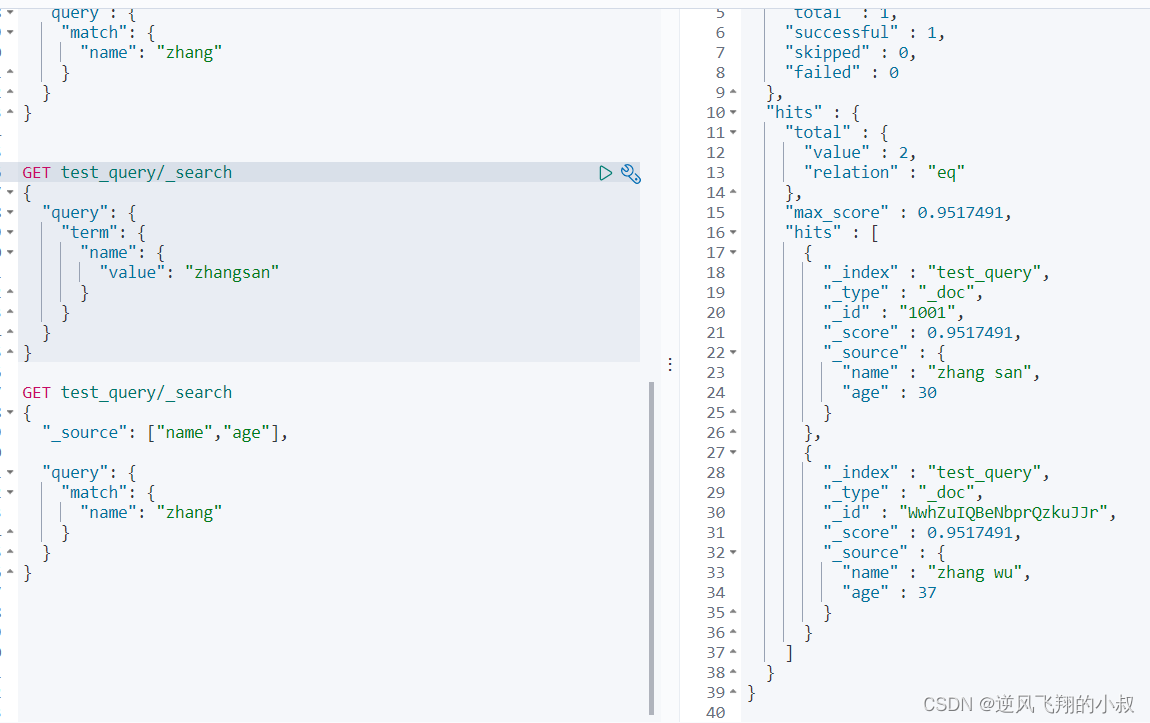Collapse the "_source" block on line 32

(734, 553)
